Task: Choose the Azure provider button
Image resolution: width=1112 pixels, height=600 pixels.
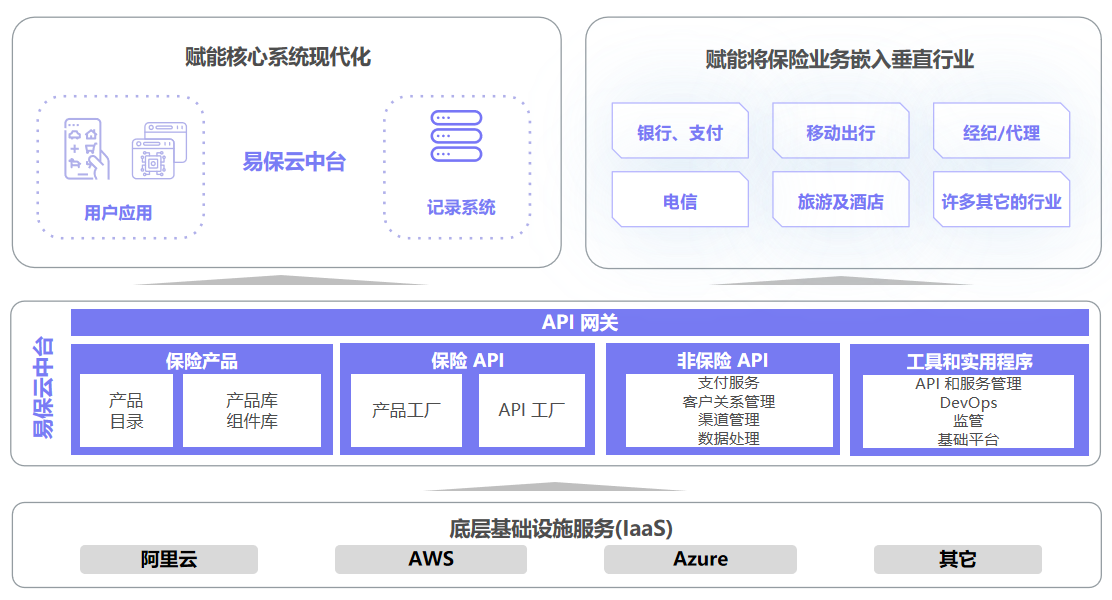Action: [x=700, y=559]
